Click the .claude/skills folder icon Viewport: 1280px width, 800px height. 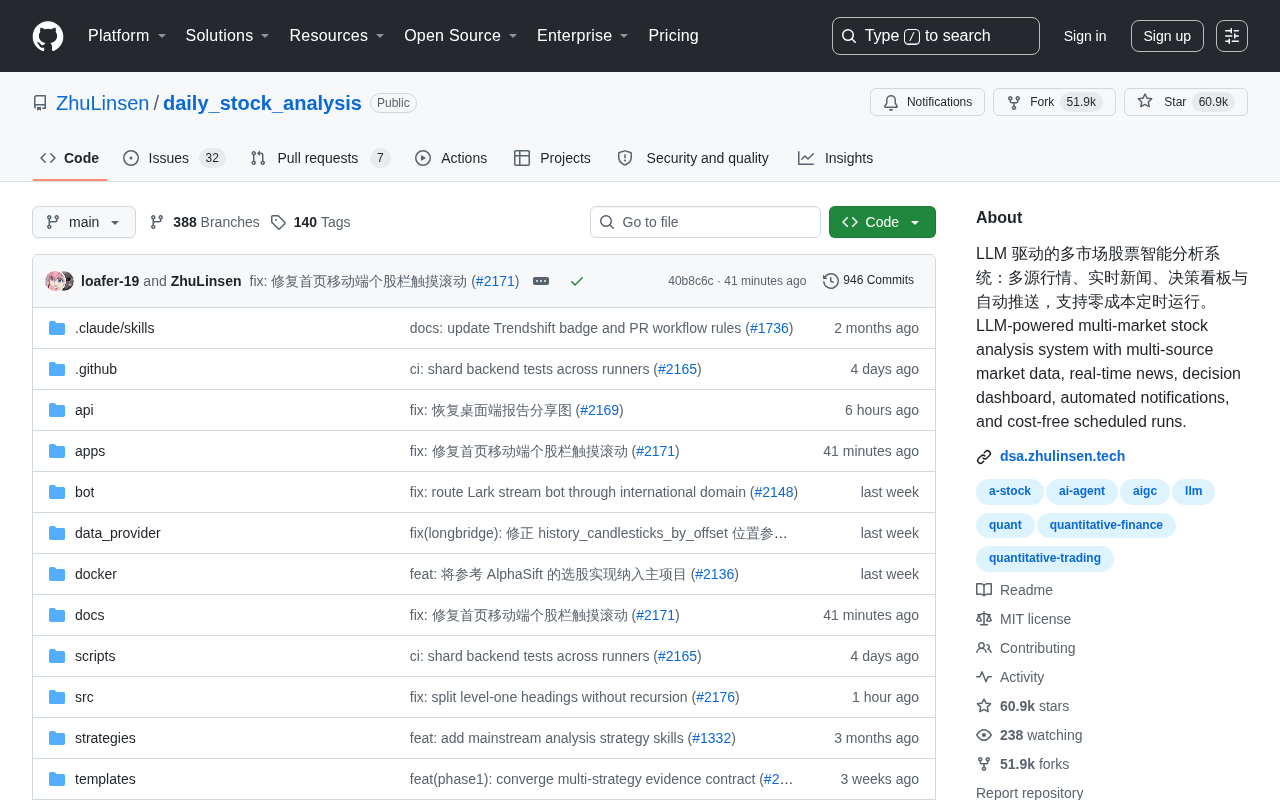57,328
